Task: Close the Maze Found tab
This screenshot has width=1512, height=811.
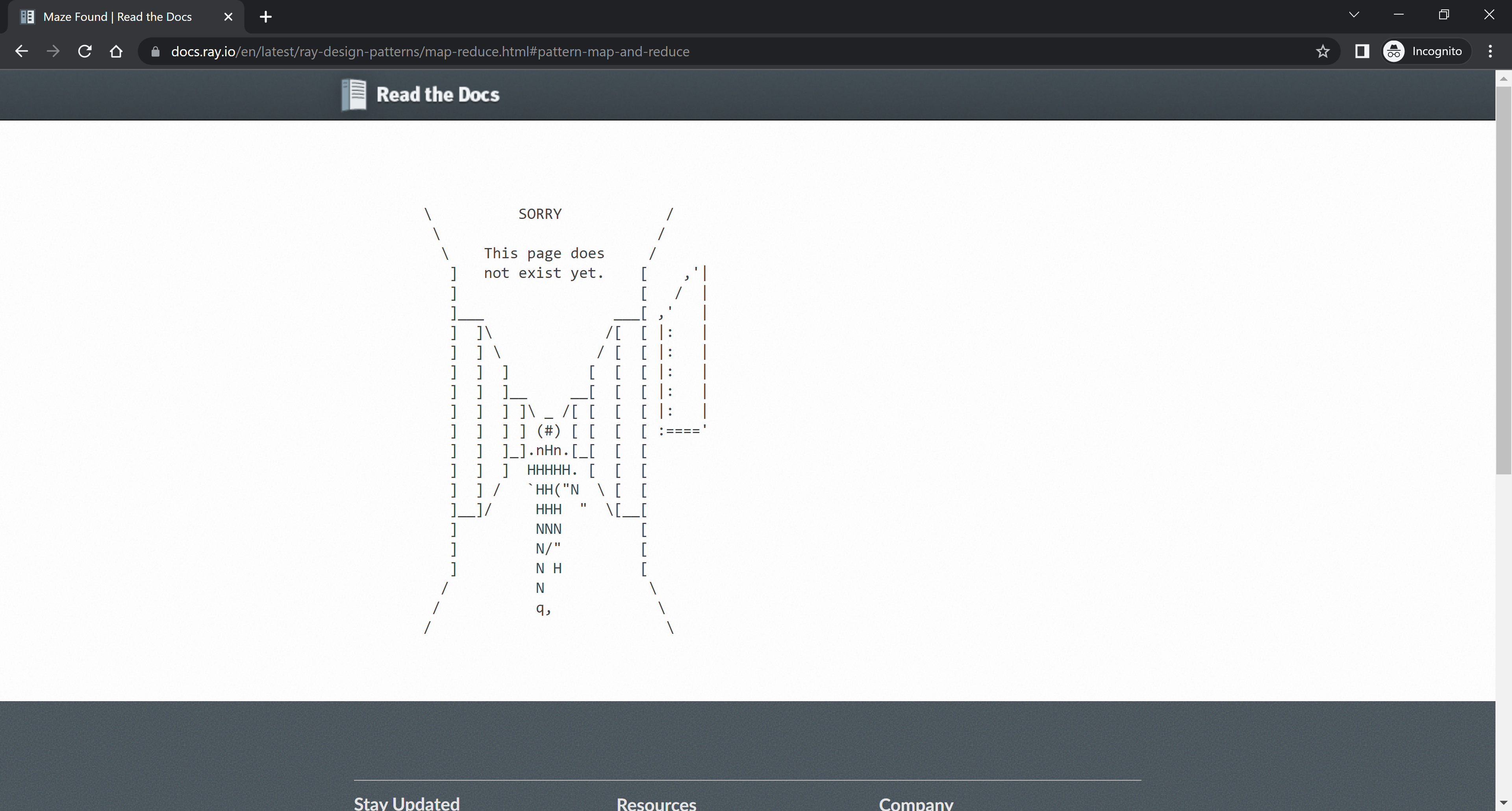Action: (228, 17)
